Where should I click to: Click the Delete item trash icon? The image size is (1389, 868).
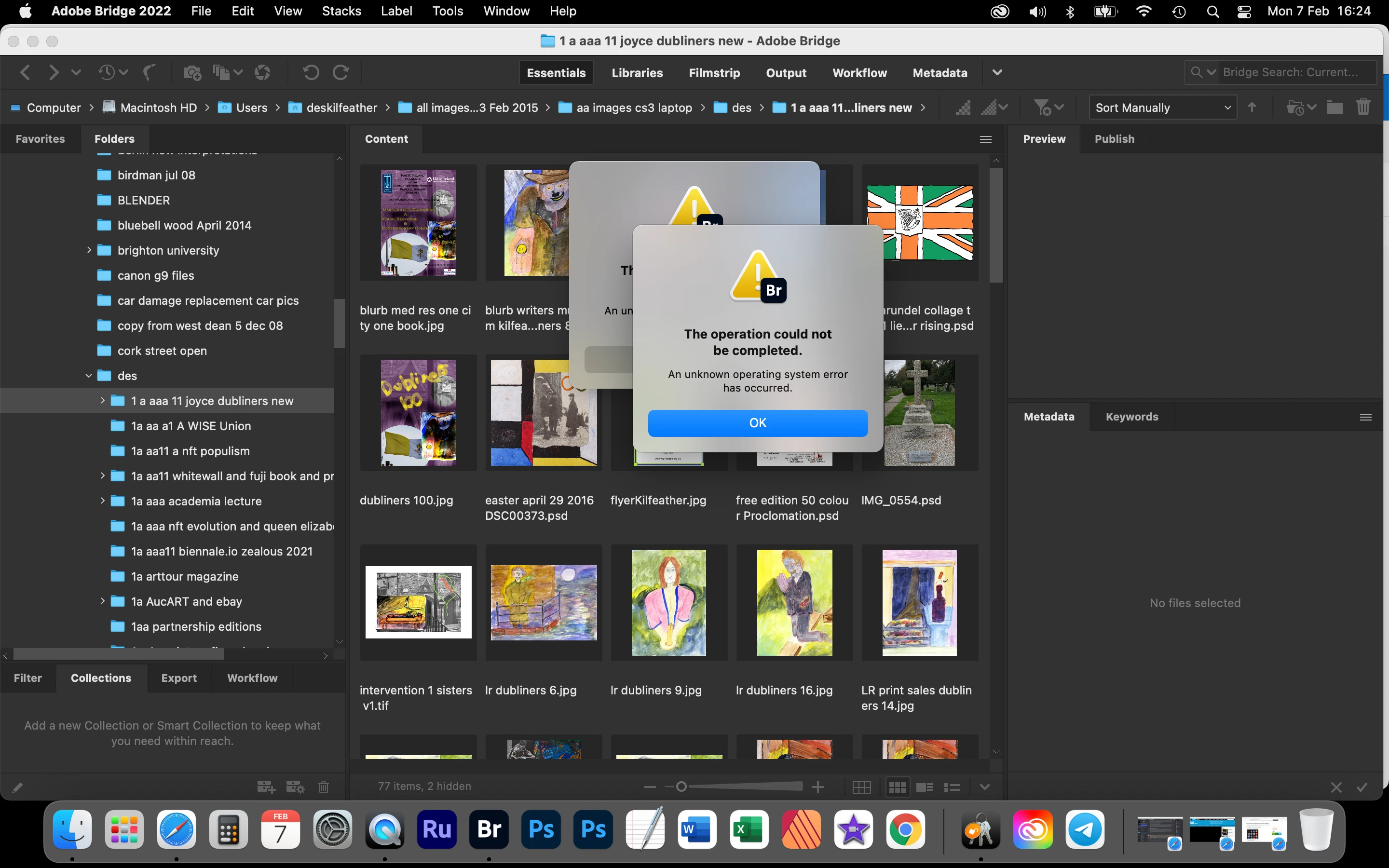[x=1363, y=108]
